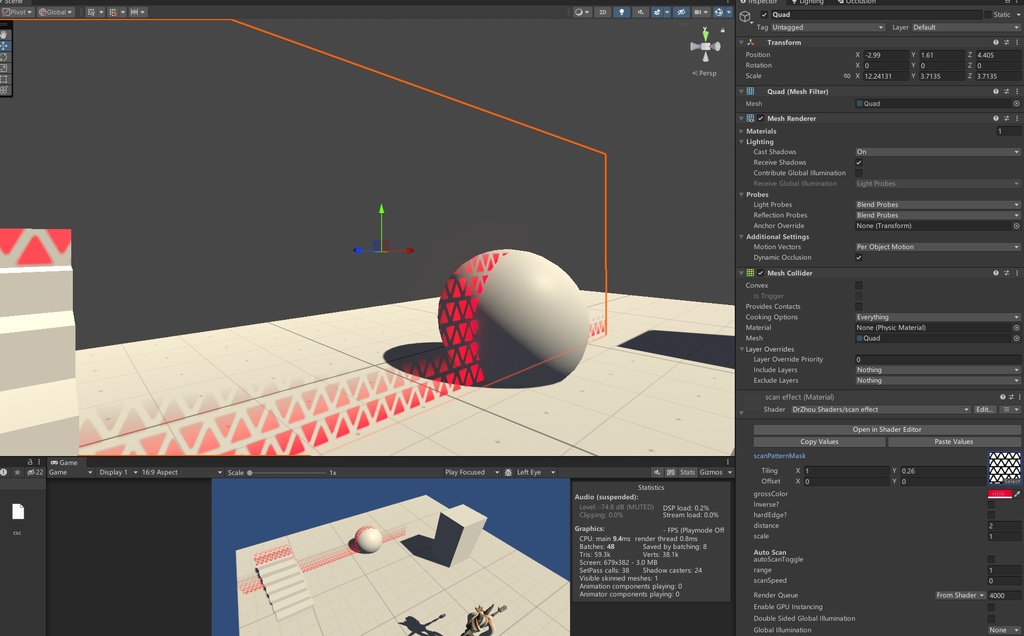
Task: Toggle hidden objects visibility in the Scene toolbar
Action: (x=680, y=12)
